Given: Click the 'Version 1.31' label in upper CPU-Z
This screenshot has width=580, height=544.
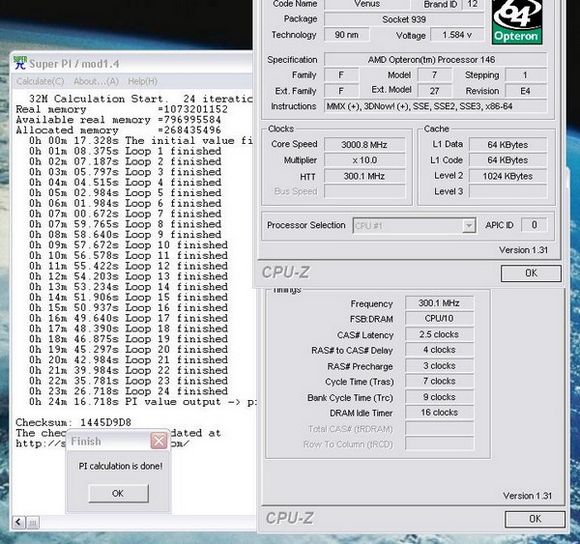Looking at the screenshot, I should 523,250.
